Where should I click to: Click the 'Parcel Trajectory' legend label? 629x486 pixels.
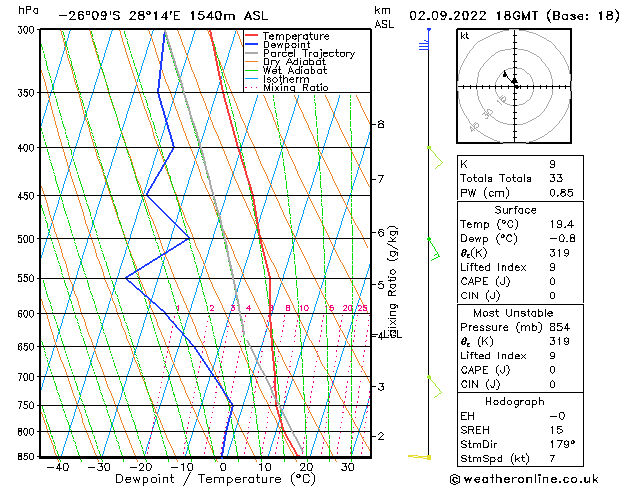coord(309,53)
